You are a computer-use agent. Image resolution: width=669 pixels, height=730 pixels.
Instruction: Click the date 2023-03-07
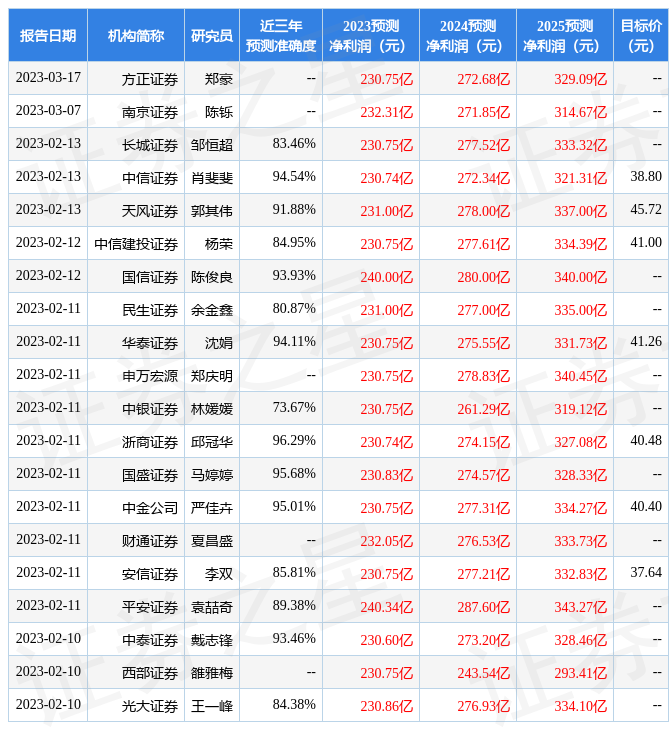click(x=48, y=110)
